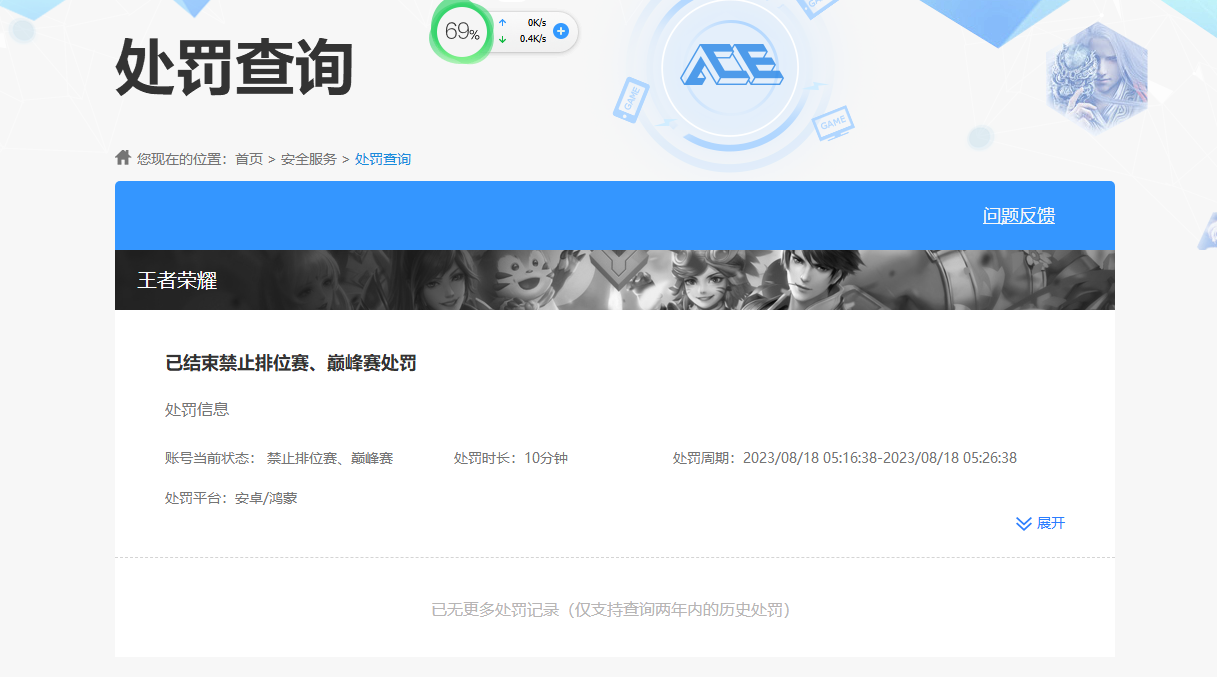Click the ACE logo in the header
Viewport: 1217px width, 677px height.
coord(731,66)
